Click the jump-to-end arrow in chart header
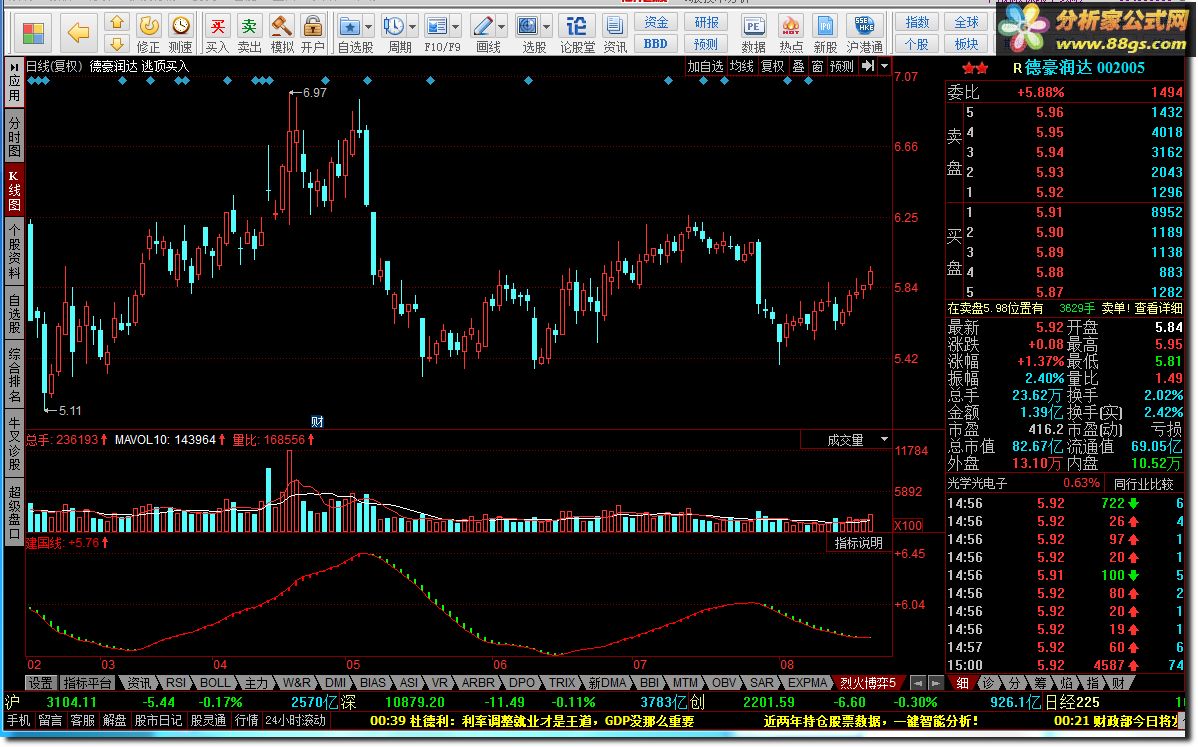1198x747 pixels. pos(868,66)
